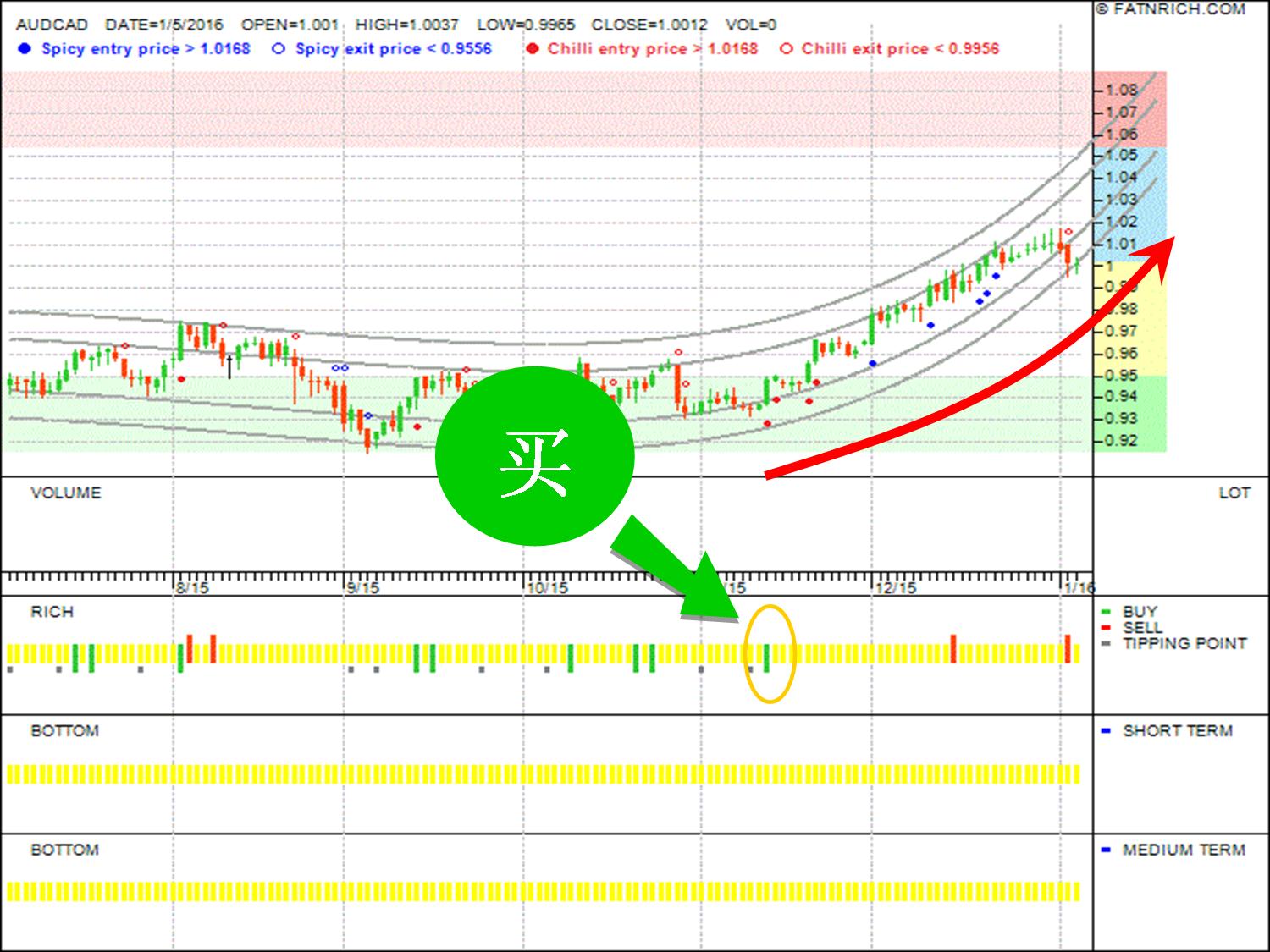Screen dimensions: 1270x952
Task: Click the black up arrow on the candles
Action: point(229,367)
